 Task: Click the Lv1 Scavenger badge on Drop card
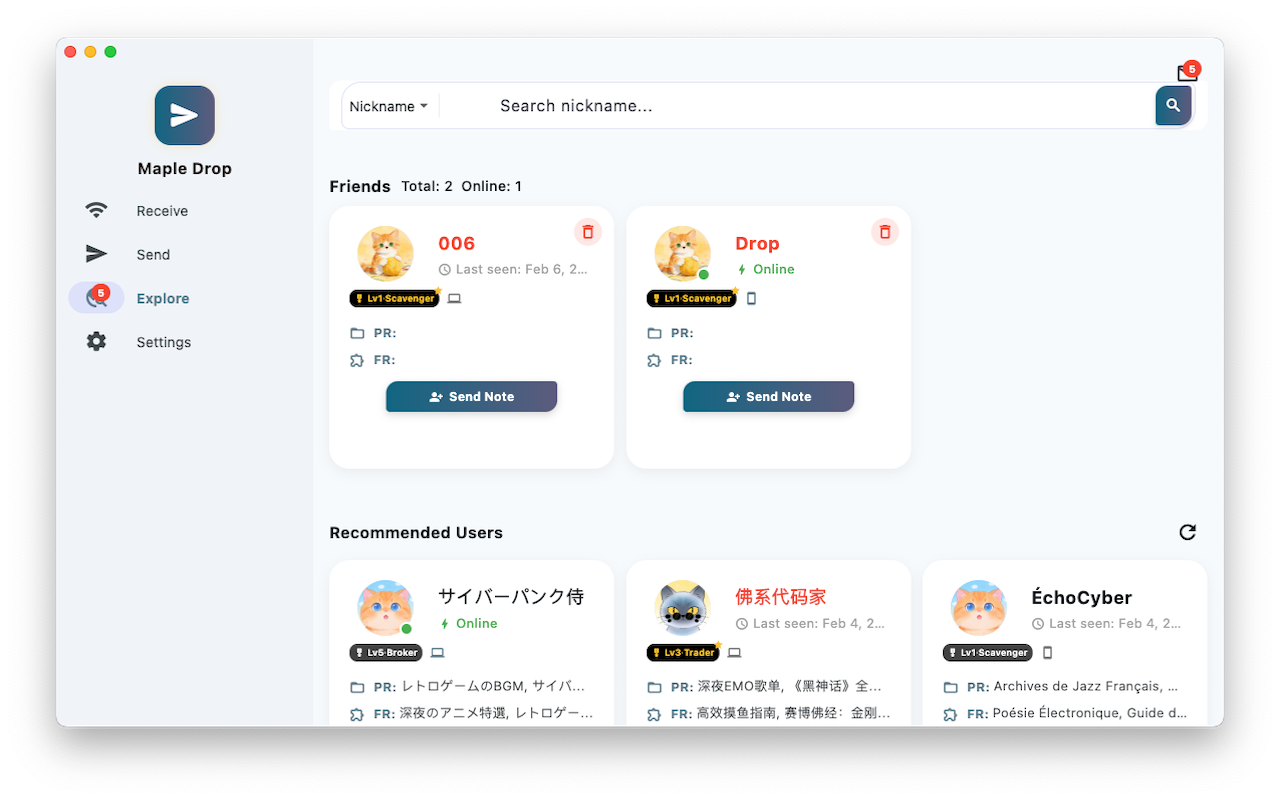point(691,298)
